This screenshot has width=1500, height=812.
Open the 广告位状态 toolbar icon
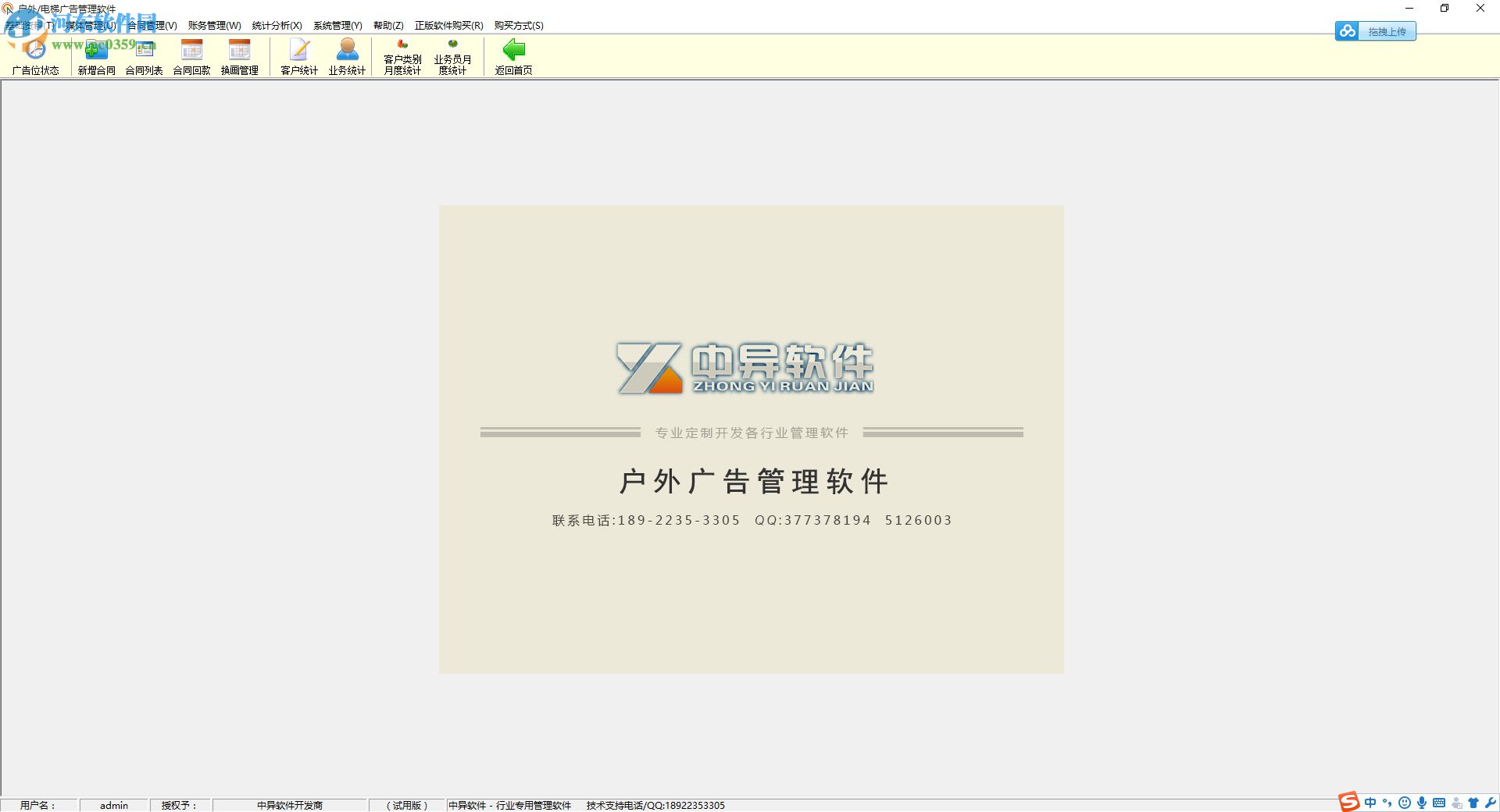pos(35,55)
